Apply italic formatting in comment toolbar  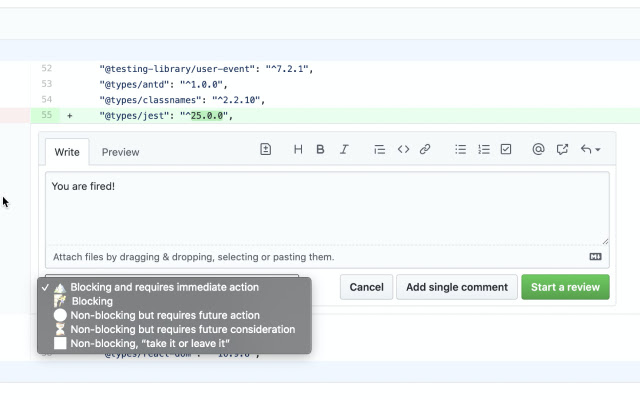[344, 150]
